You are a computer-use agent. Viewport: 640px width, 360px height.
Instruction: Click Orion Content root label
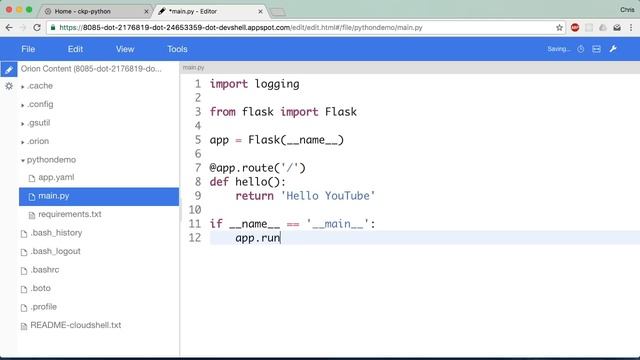[91, 69]
